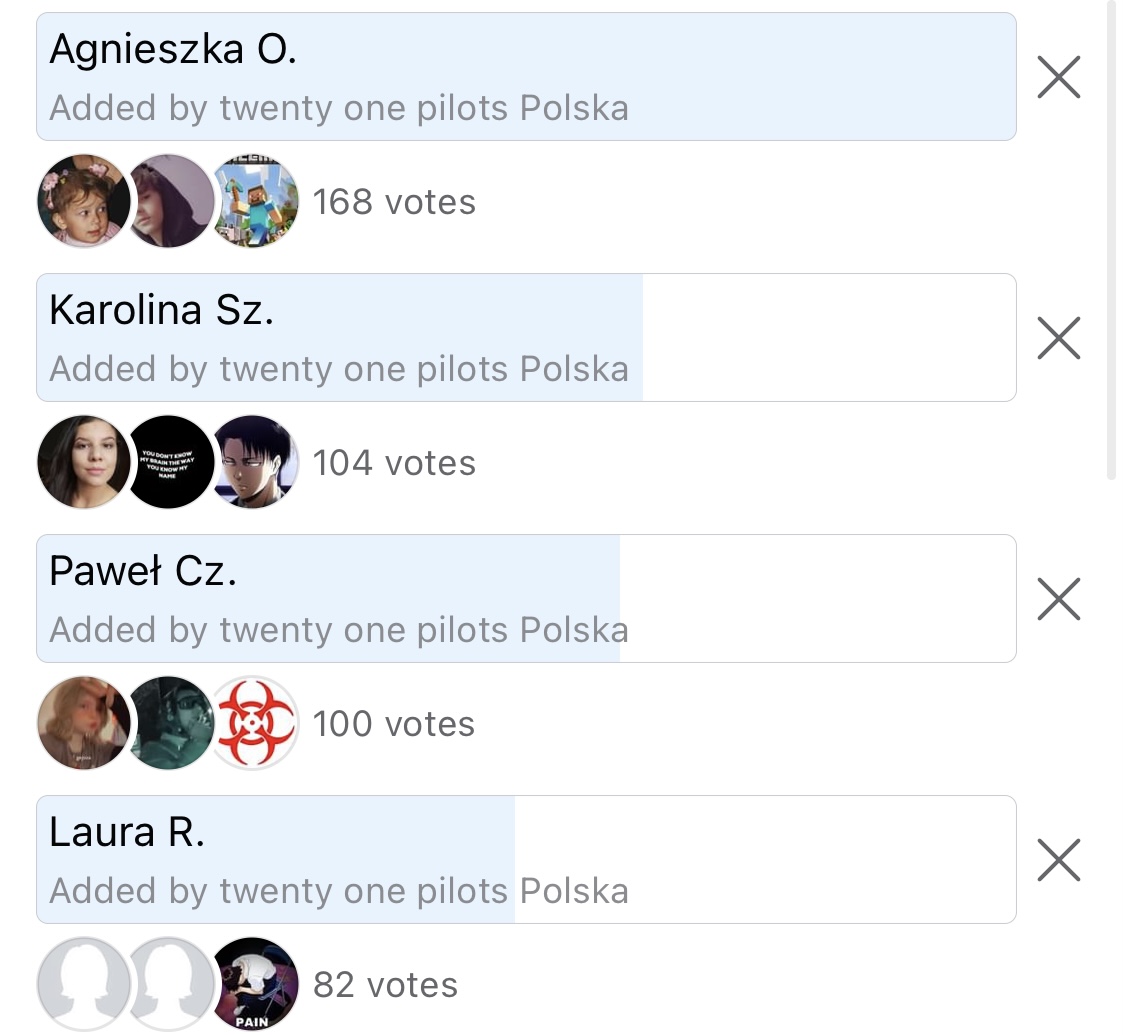Viewport: 1125px width, 1035px height.
Task: Remove the Laura R. poll option
Action: [1059, 860]
